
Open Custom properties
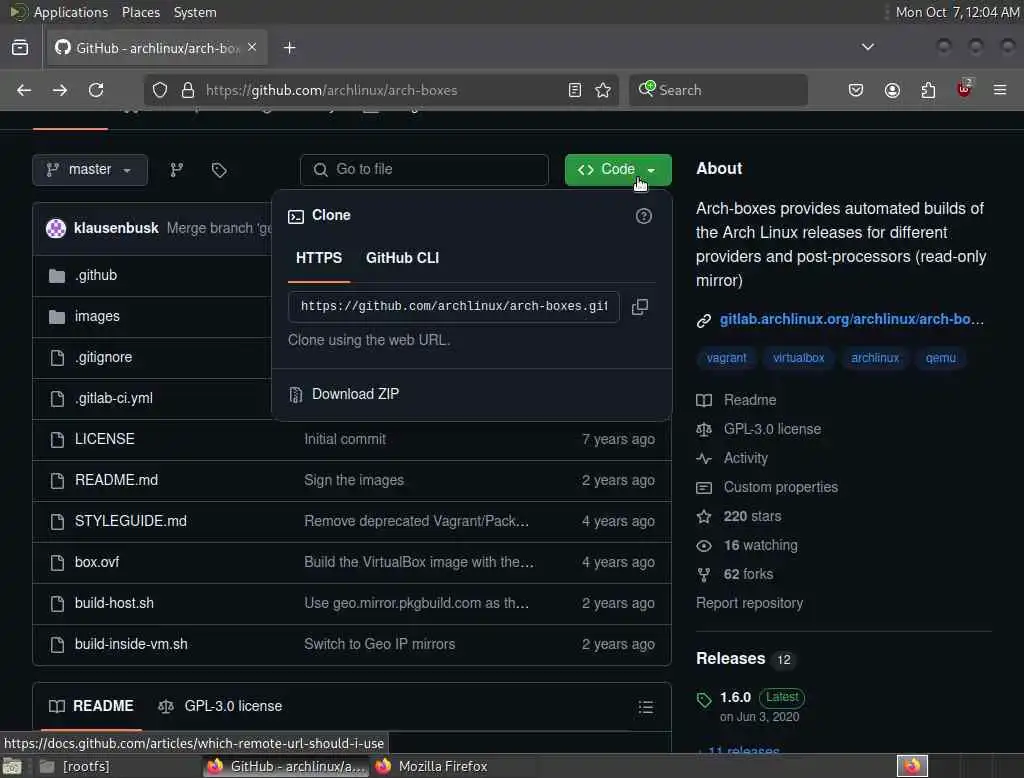[x=780, y=487]
